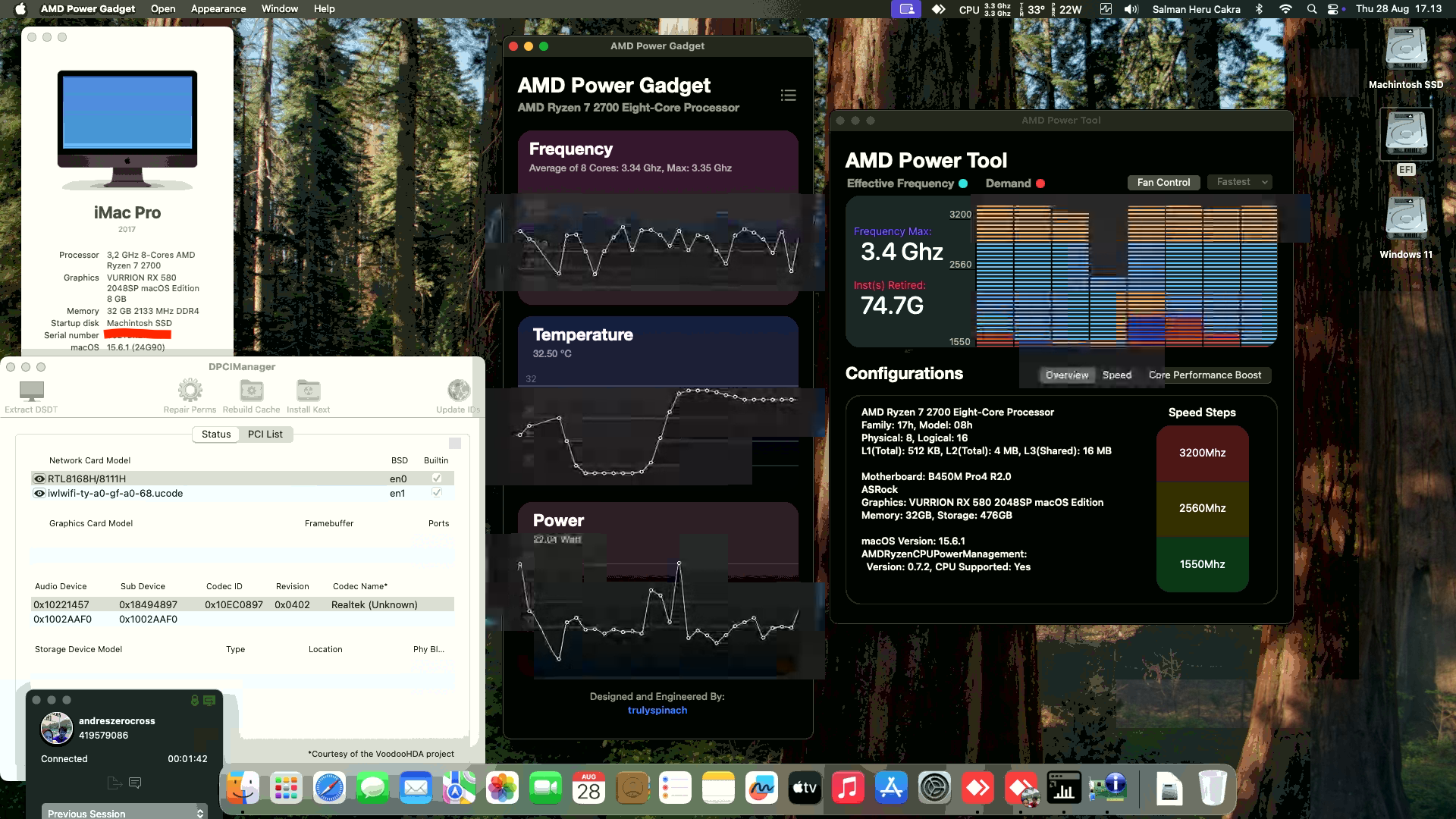
Task: Click the Rebuild Cache icon
Action: pyautogui.click(x=251, y=391)
